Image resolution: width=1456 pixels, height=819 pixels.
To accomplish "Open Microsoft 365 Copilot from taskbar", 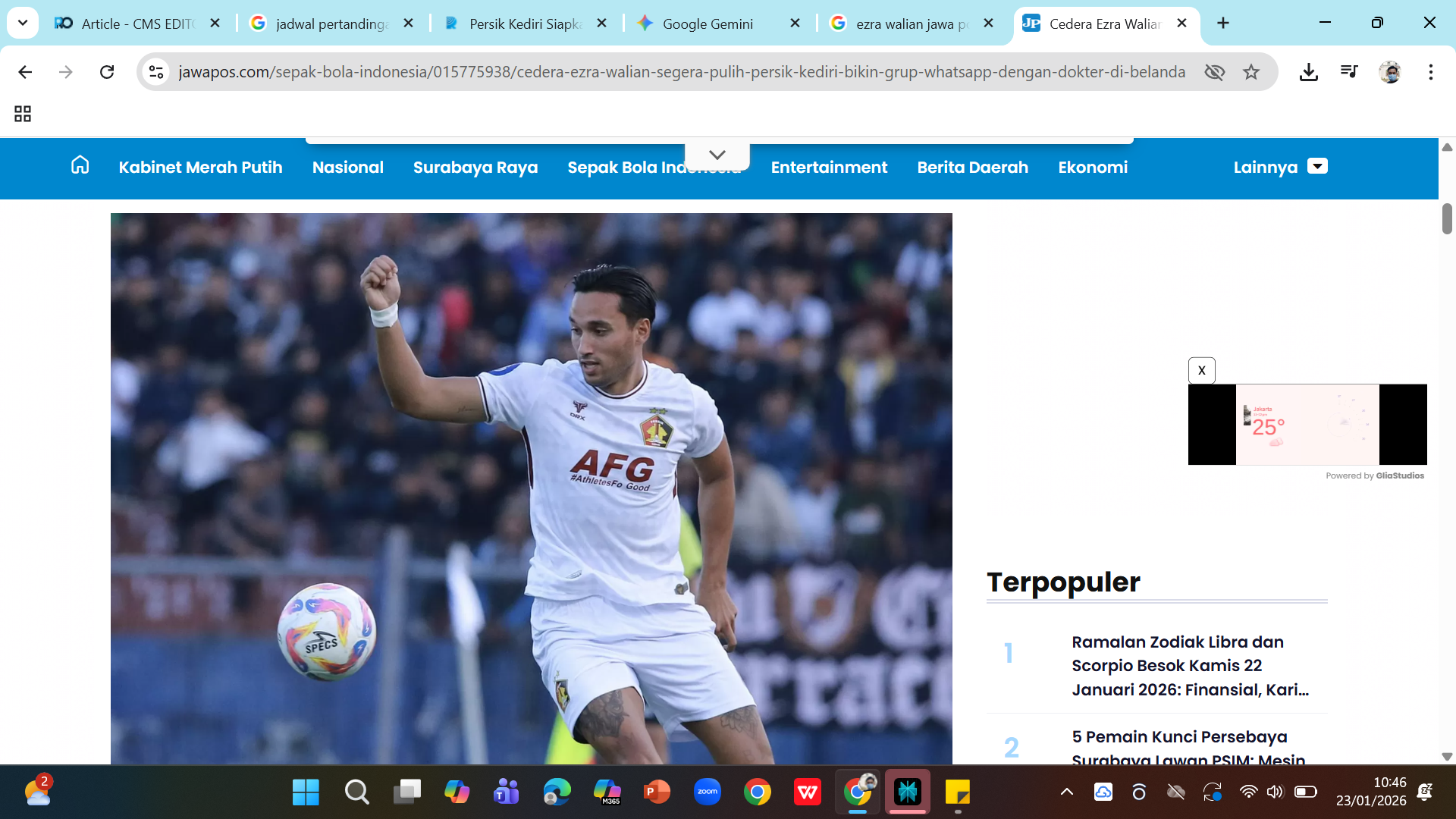I will coord(607,792).
